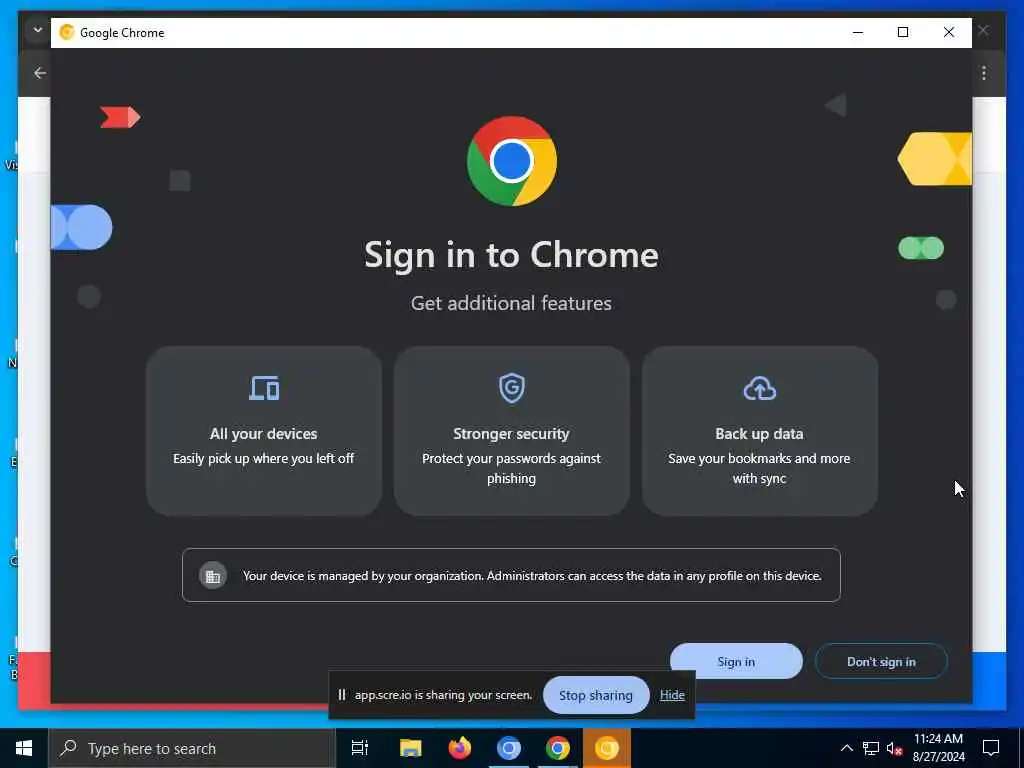Click the Stronger security card title
Screen dimensions: 1024x768
[x=511, y=434]
